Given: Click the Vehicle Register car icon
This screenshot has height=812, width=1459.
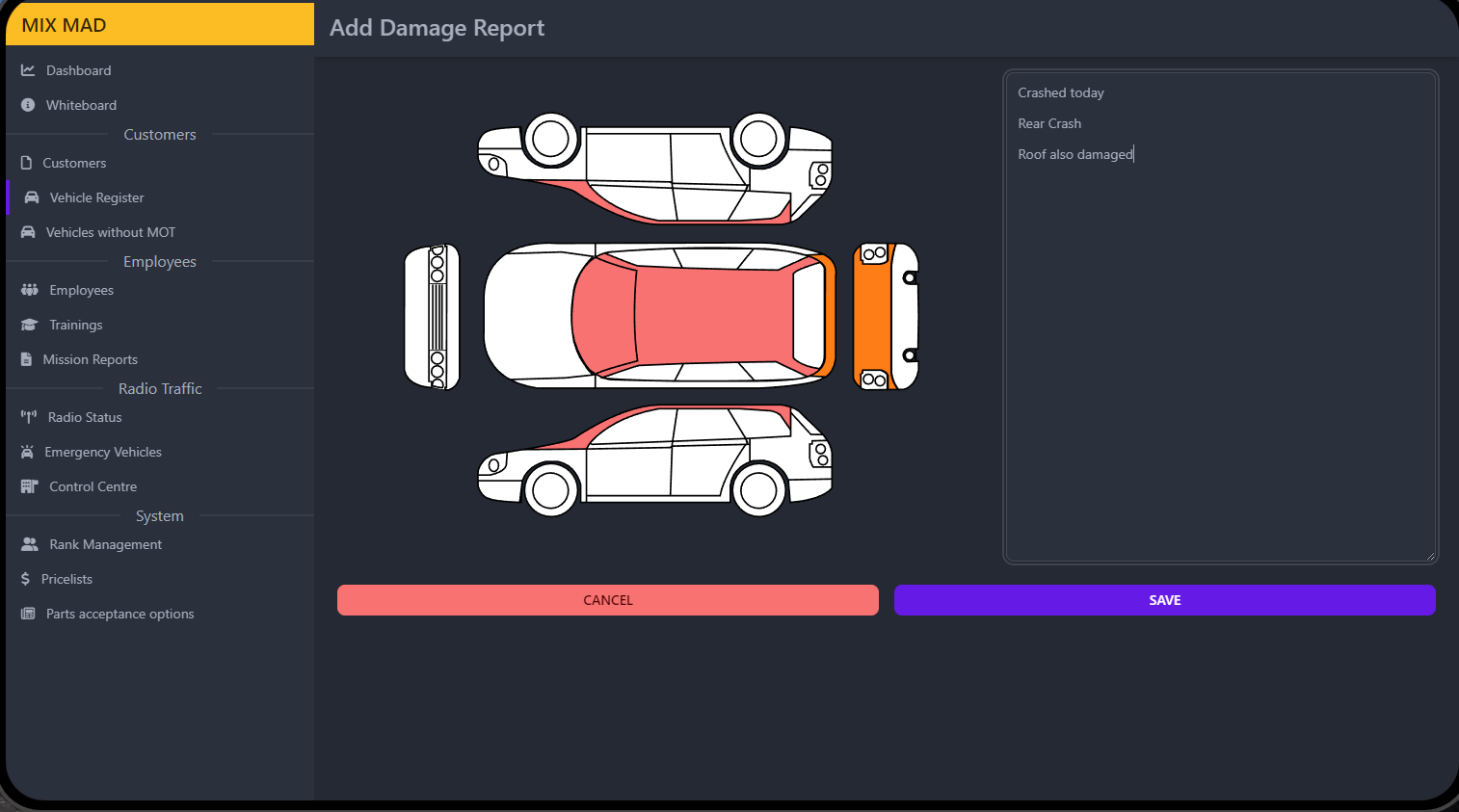Looking at the screenshot, I should point(32,197).
